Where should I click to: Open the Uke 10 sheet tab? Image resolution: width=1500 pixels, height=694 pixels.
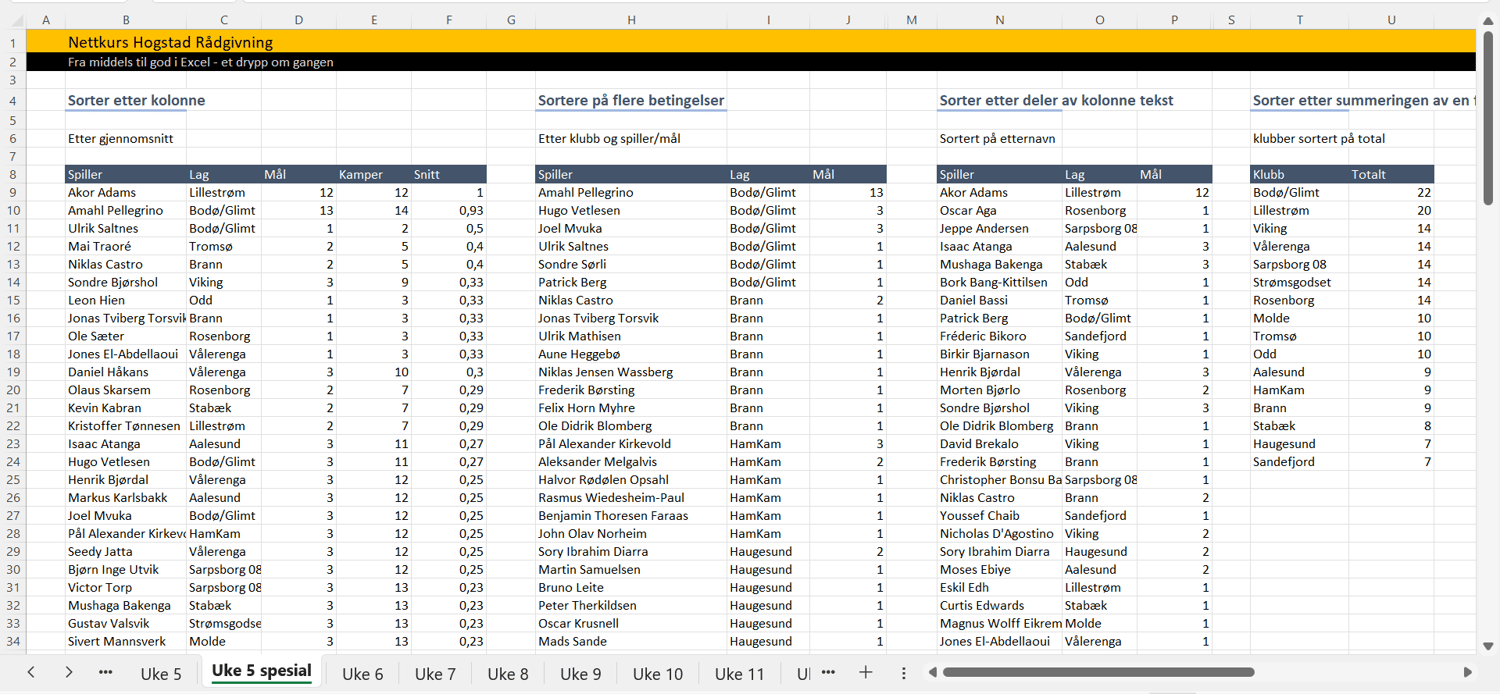point(658,674)
